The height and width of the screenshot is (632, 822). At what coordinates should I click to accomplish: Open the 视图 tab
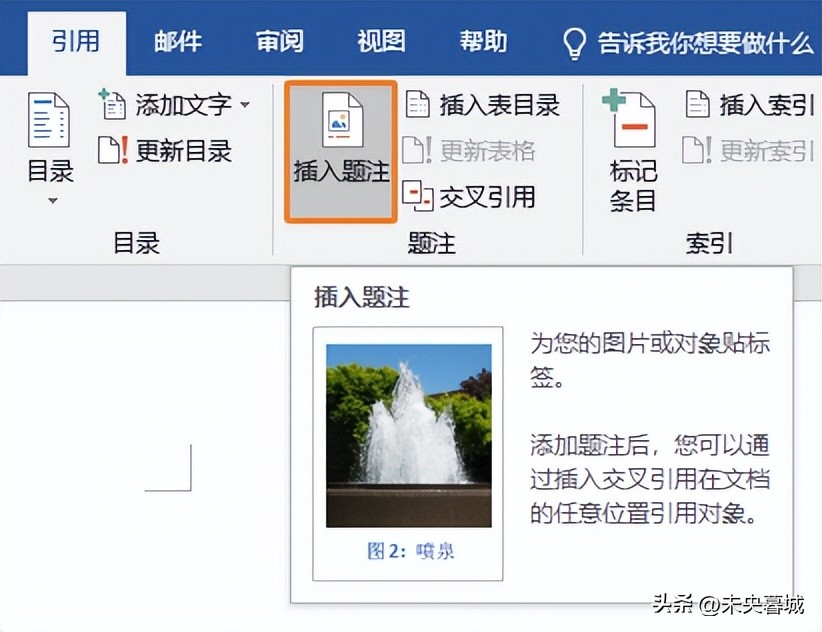[x=382, y=42]
